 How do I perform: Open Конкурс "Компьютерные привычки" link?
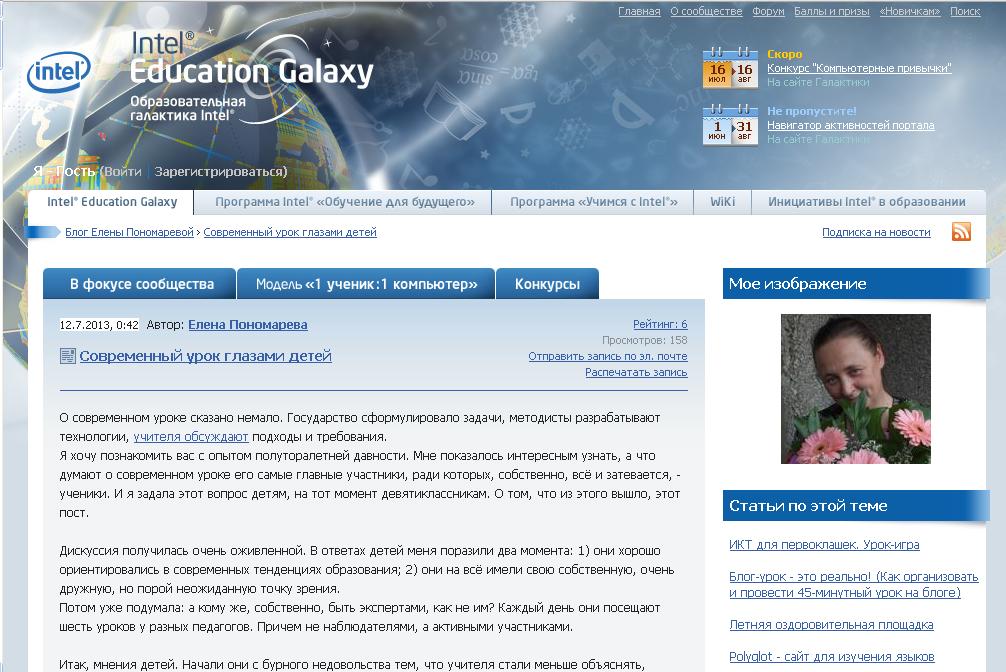(x=859, y=68)
